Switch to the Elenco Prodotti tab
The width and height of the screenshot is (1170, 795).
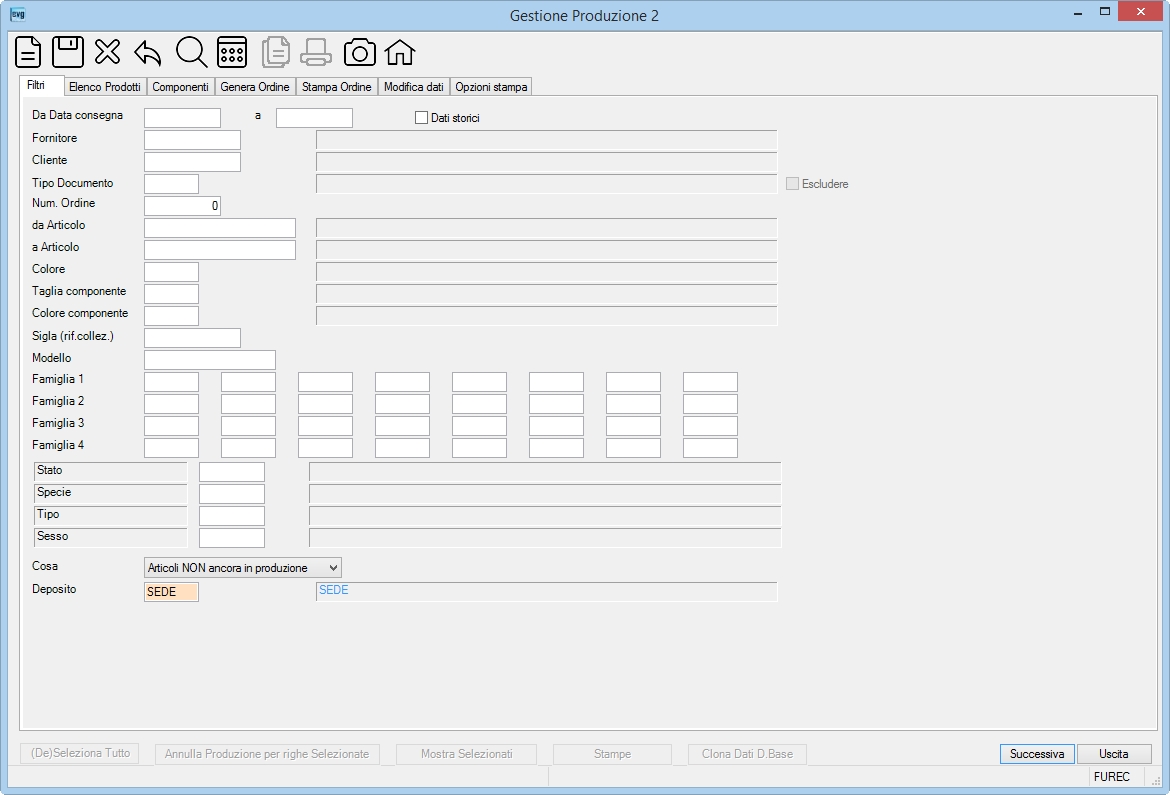coord(105,87)
